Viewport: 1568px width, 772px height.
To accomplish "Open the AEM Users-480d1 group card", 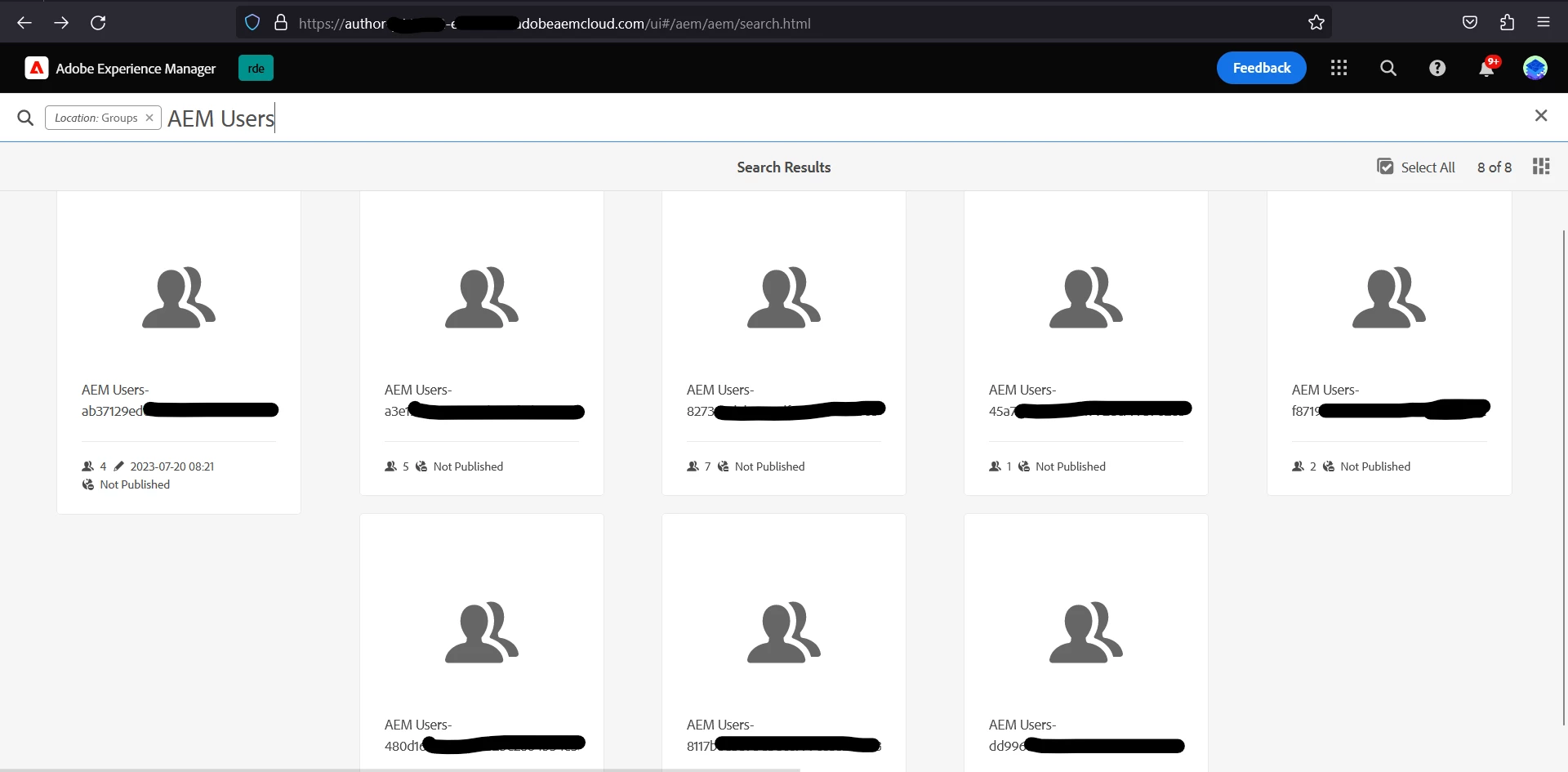I will click(x=482, y=642).
